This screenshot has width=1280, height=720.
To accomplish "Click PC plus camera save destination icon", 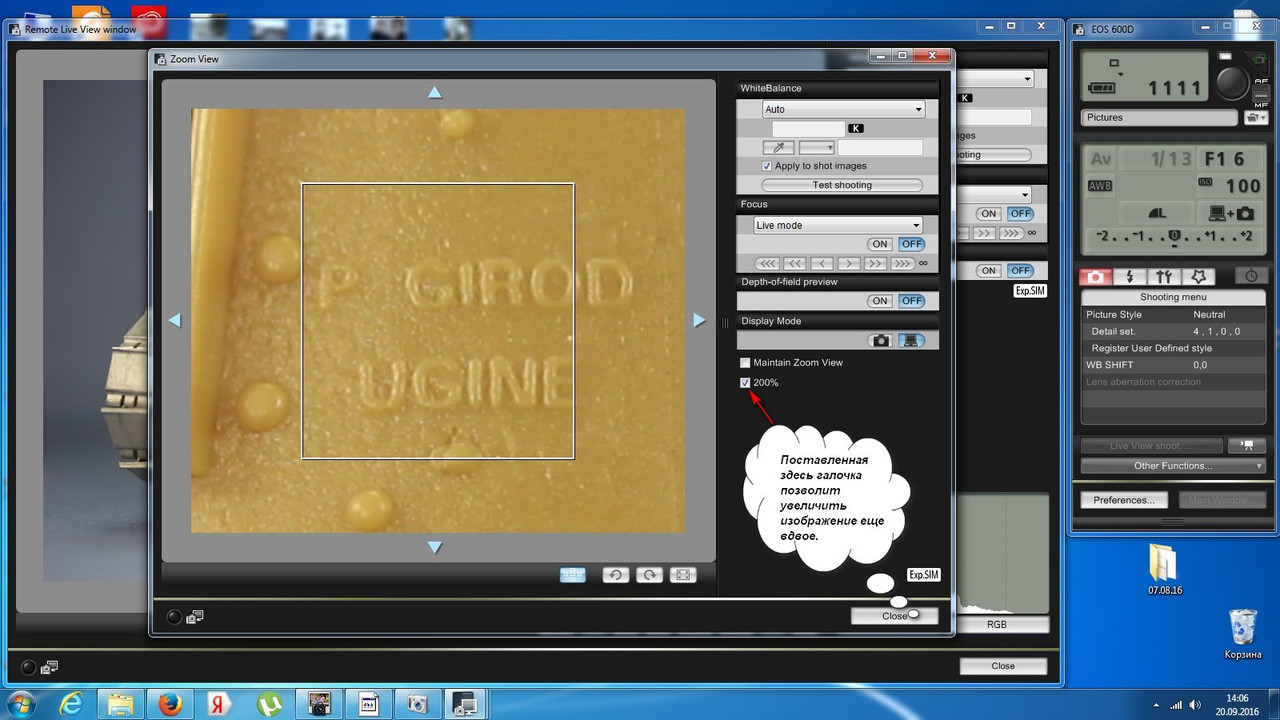I will click(x=1231, y=213).
